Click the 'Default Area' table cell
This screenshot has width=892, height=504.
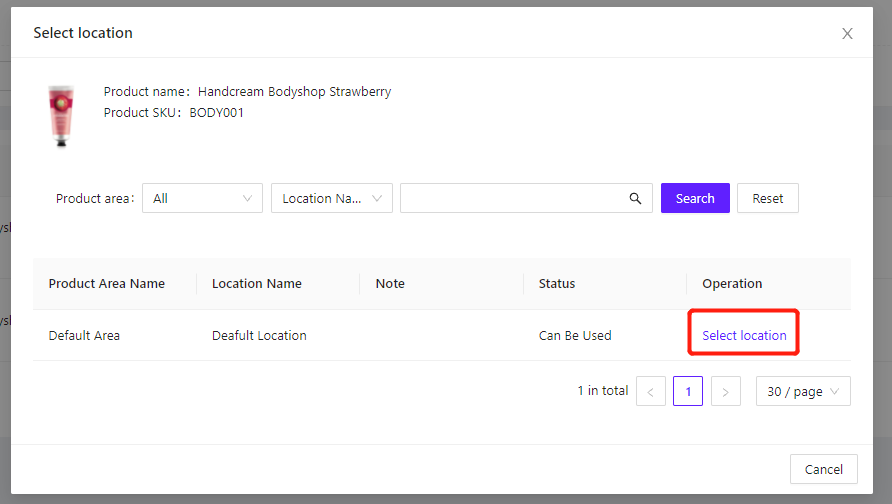[x=84, y=336]
